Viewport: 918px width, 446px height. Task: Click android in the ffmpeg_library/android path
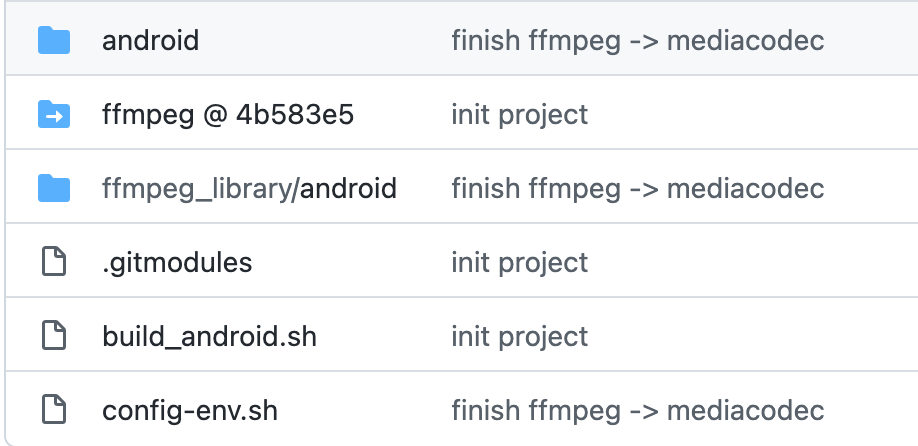tap(348, 188)
